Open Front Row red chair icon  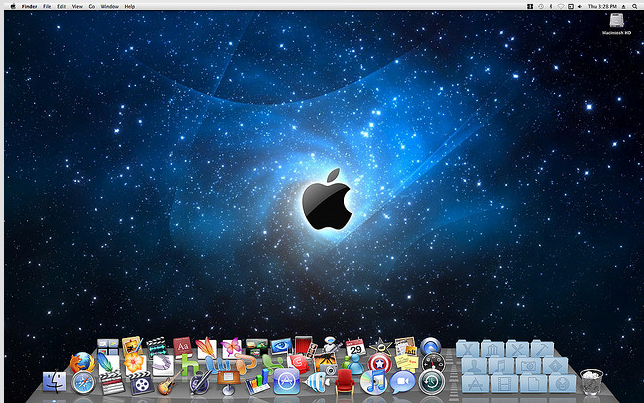point(345,382)
